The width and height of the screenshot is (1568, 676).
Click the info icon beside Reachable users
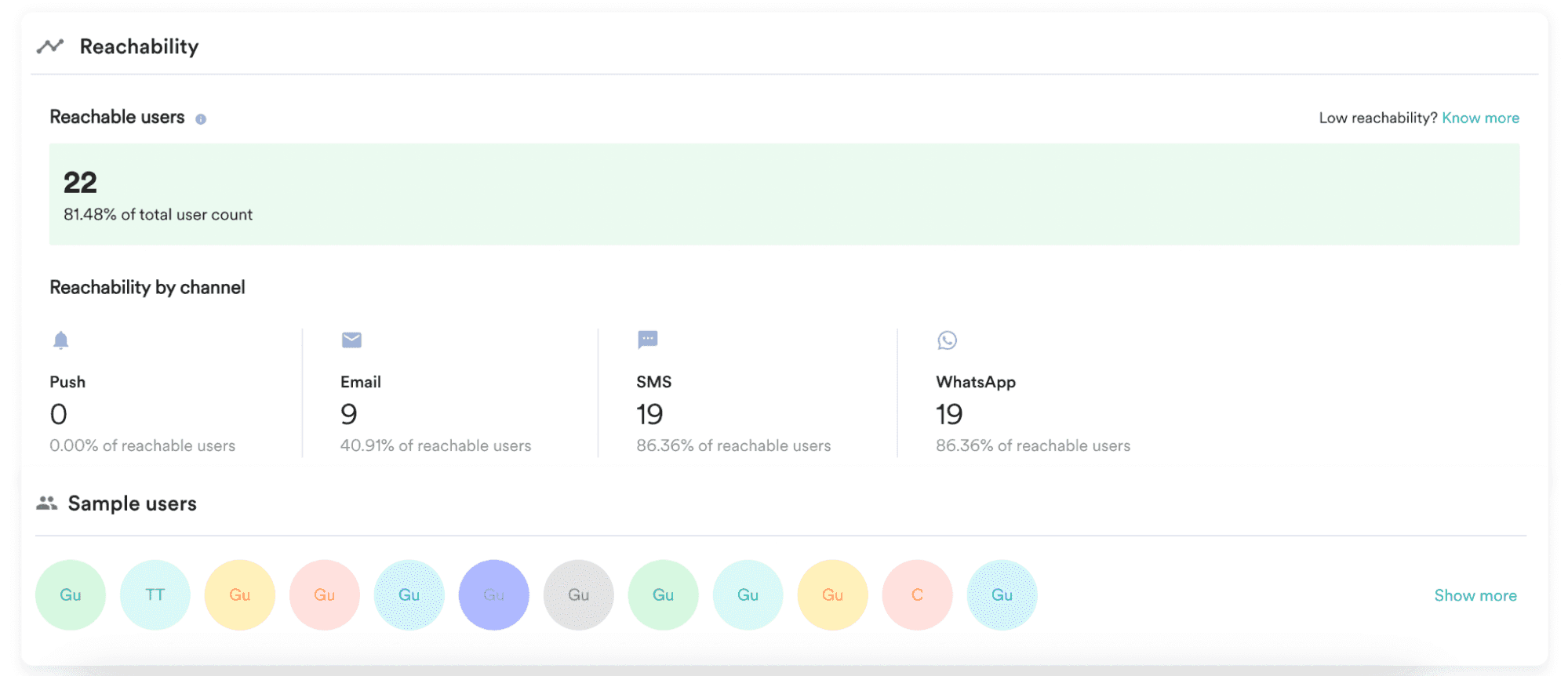point(201,119)
